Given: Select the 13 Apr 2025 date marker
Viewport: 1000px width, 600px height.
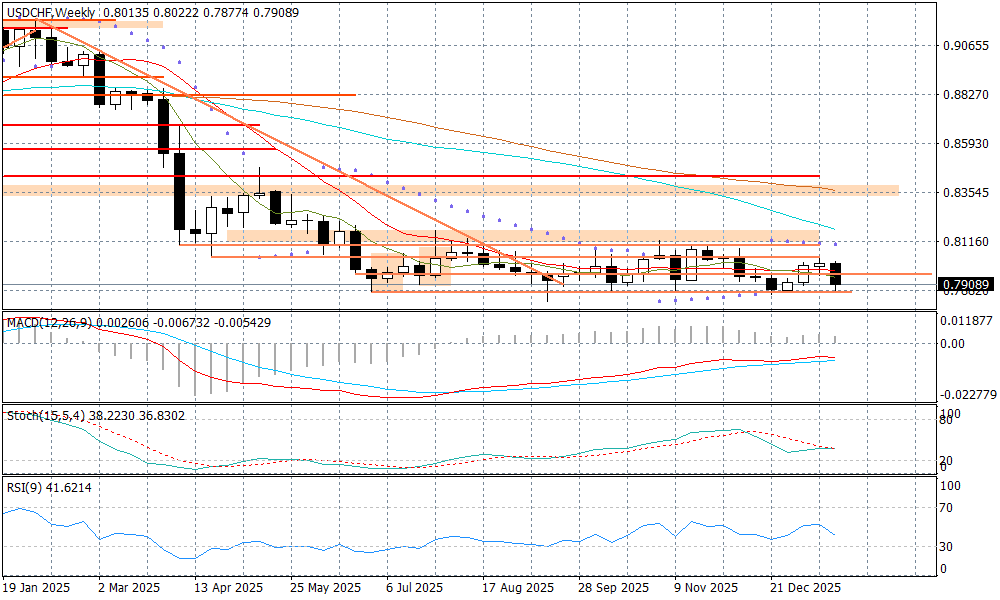Looking at the screenshot, I should point(229,588).
